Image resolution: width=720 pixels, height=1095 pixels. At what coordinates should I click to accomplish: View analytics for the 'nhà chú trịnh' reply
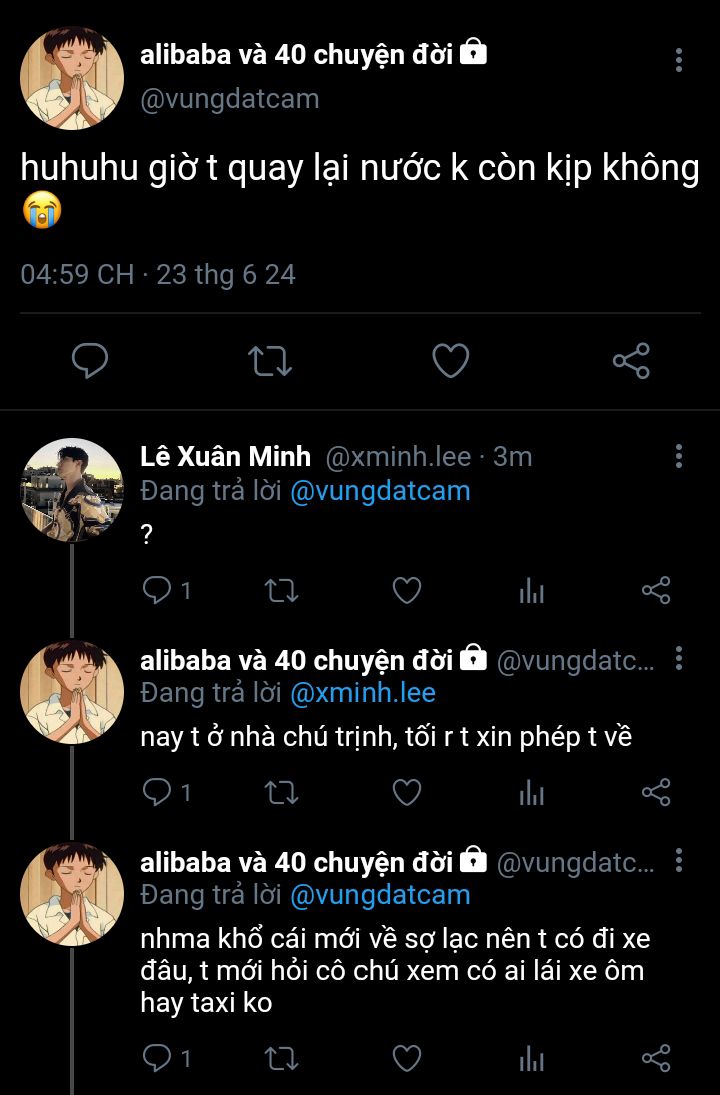click(x=531, y=793)
